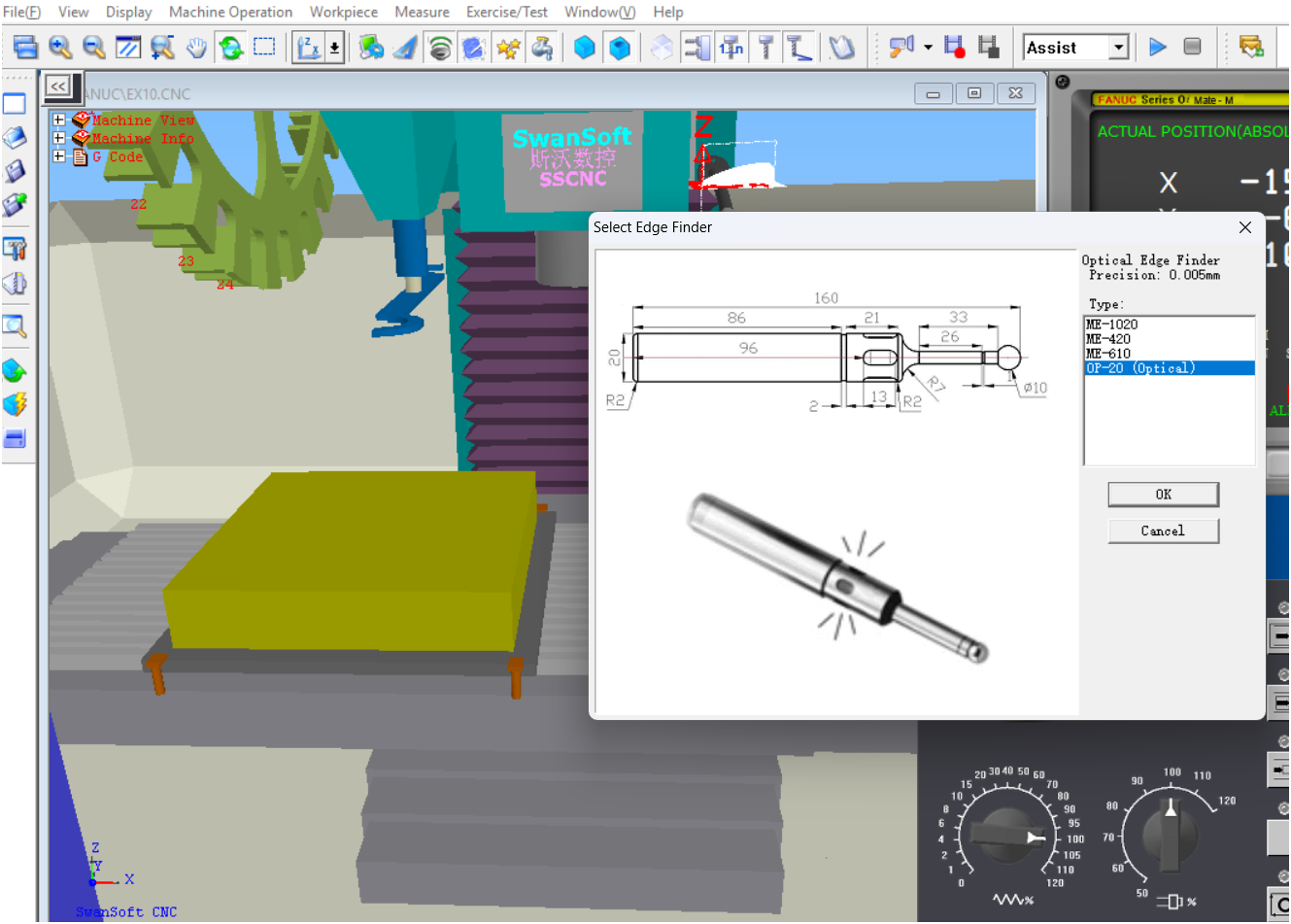Image resolution: width=1291 pixels, height=924 pixels.
Task: Click the new blank file sidebar icon
Action: click(x=15, y=104)
